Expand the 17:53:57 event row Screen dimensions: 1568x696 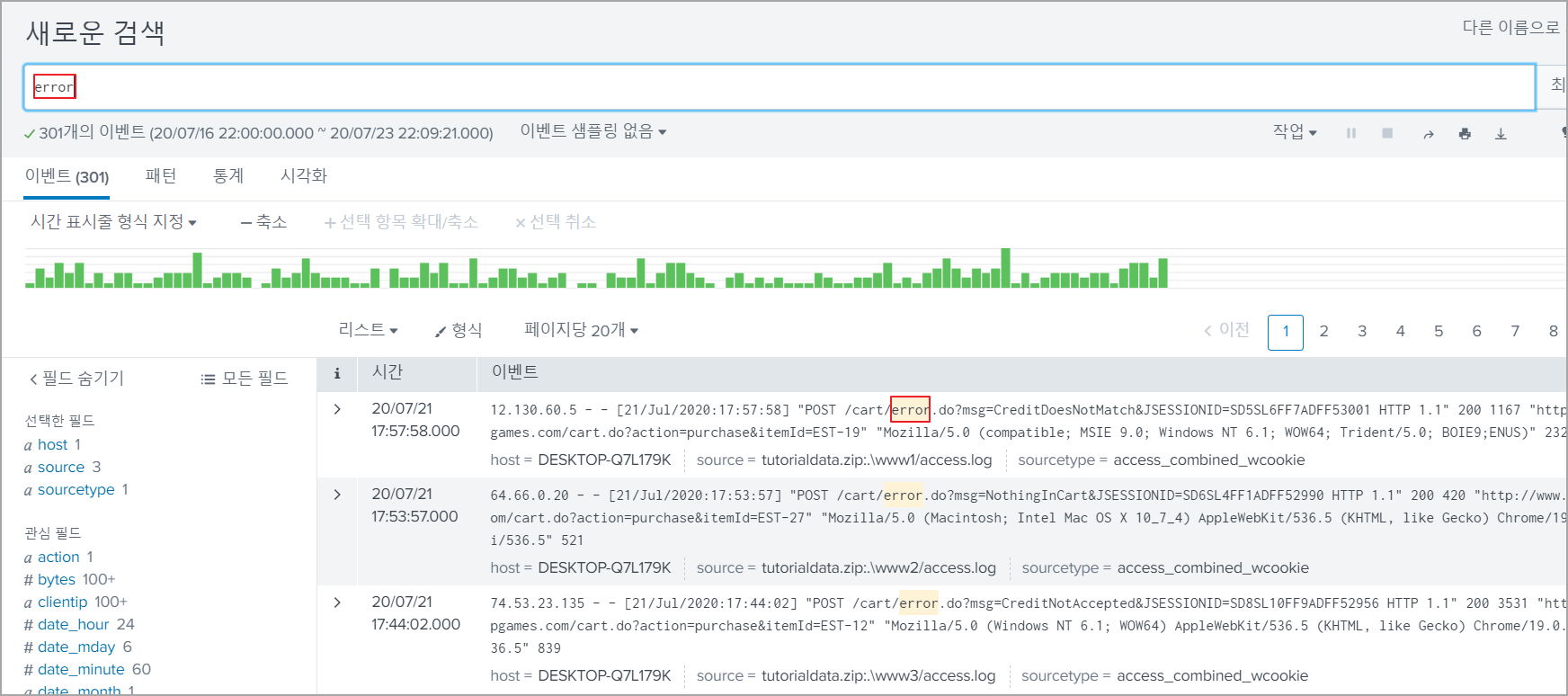(337, 495)
